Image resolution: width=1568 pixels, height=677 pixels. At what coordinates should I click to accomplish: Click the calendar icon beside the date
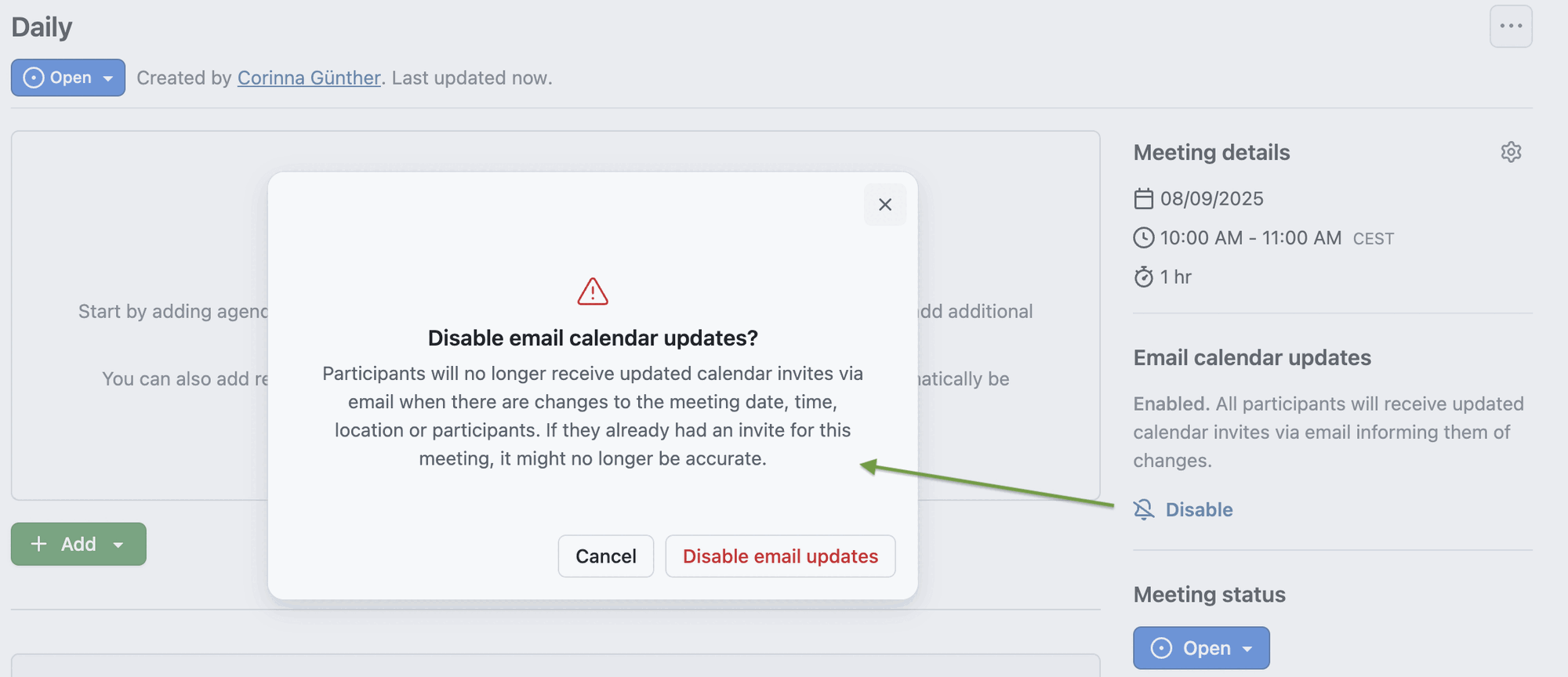[x=1144, y=198]
